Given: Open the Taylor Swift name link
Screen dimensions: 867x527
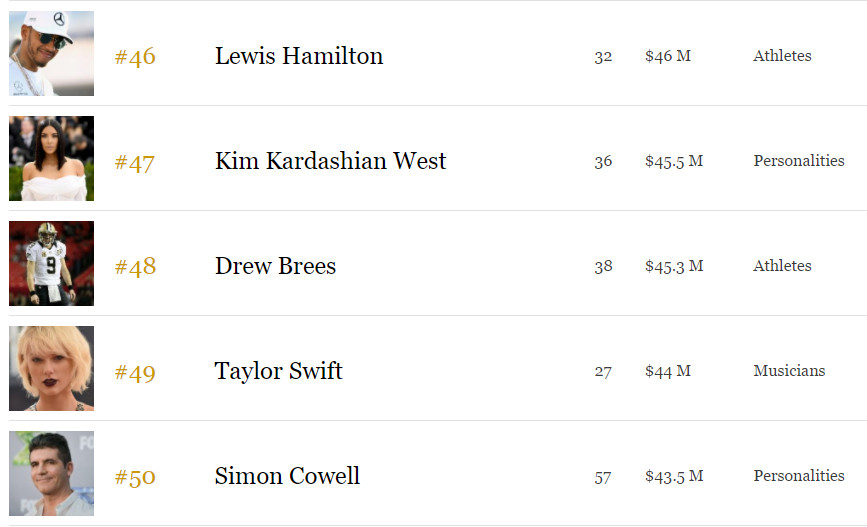Looking at the screenshot, I should pyautogui.click(x=279, y=371).
